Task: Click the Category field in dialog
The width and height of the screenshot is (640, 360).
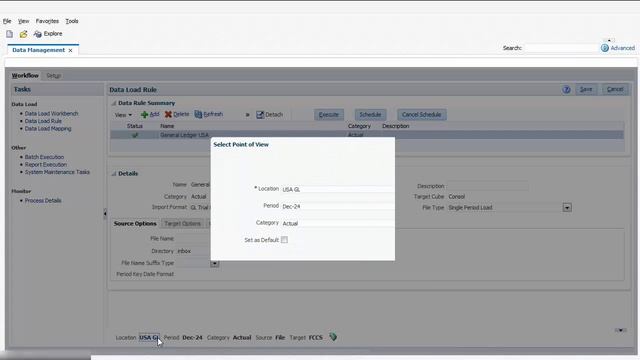Action: pos(338,223)
